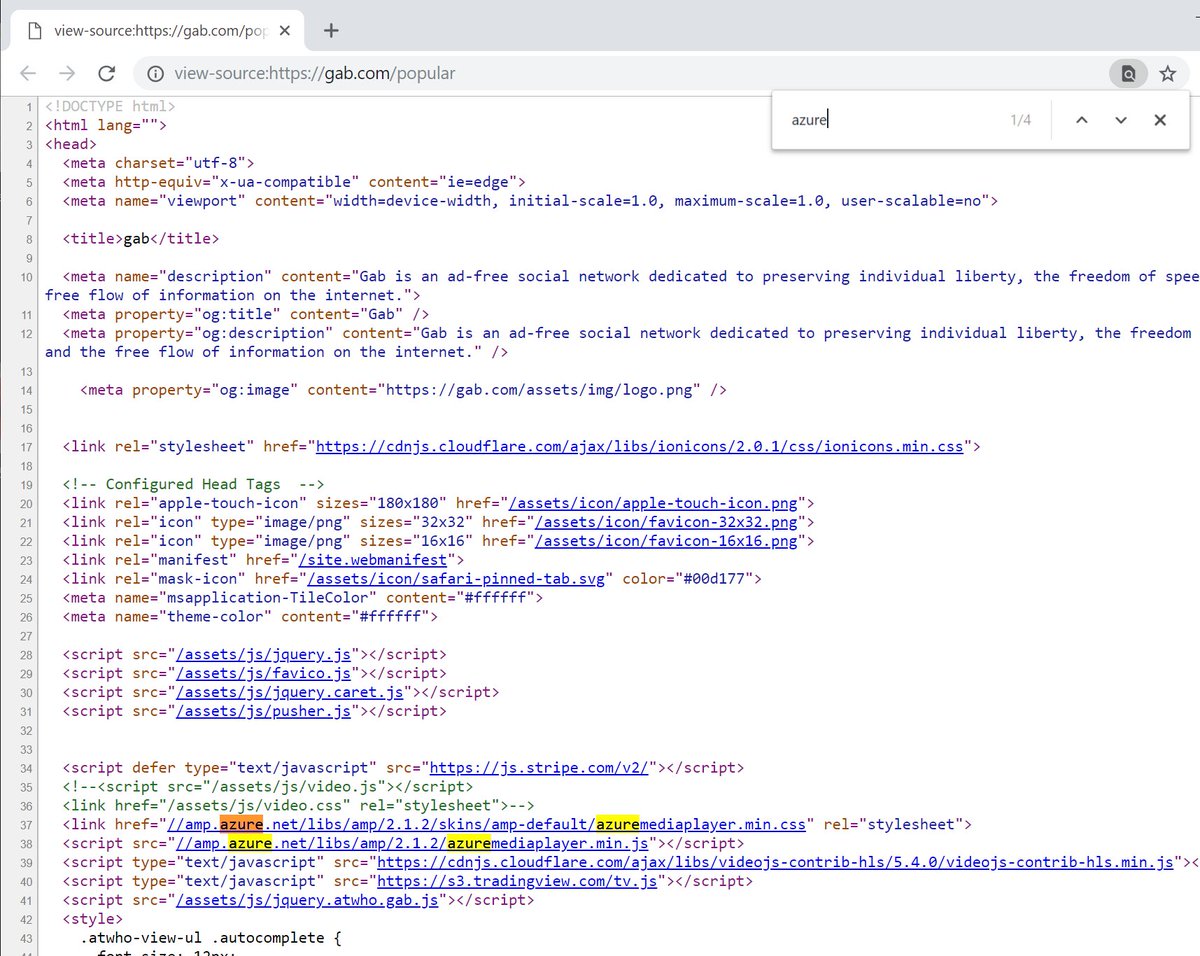
Task: Open the /assets/js/jquery.js script link
Action: pyautogui.click(x=264, y=654)
